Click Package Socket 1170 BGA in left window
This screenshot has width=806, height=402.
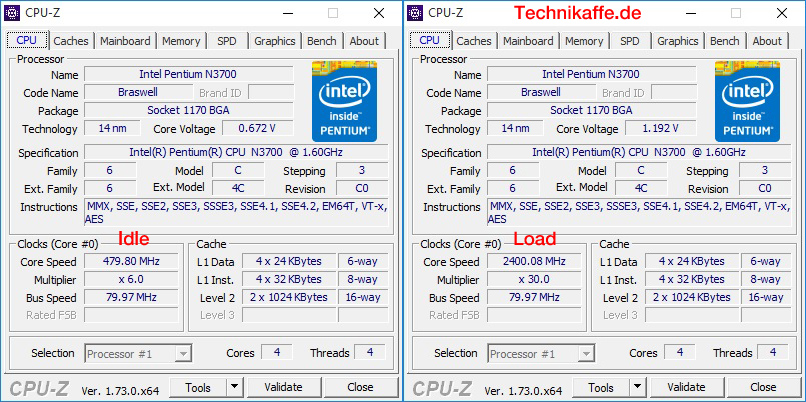coord(189,110)
